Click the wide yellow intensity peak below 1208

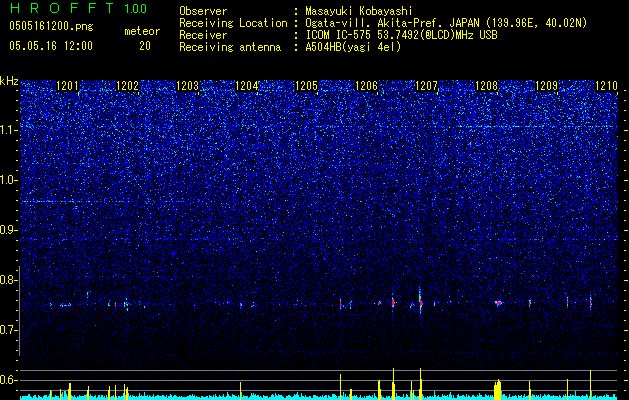pyautogui.click(x=498, y=389)
